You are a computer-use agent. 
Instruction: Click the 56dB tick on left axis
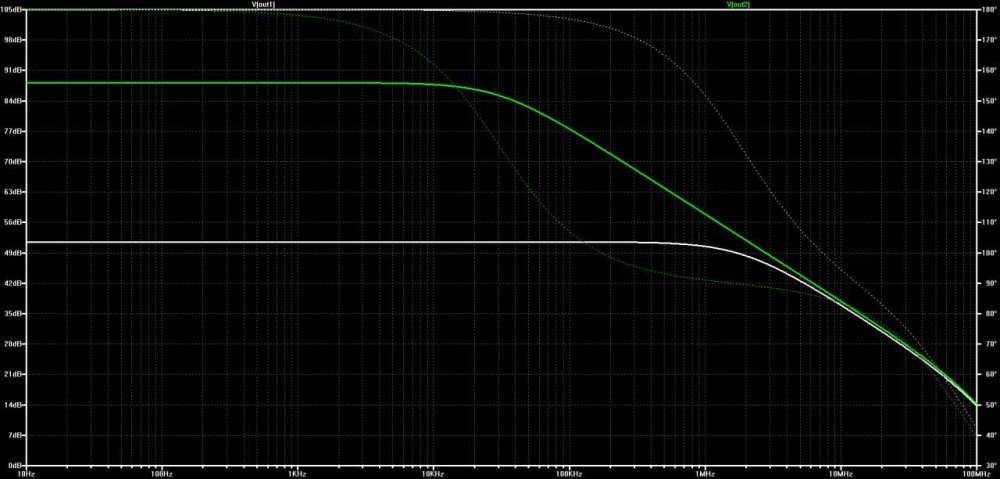click(15, 223)
